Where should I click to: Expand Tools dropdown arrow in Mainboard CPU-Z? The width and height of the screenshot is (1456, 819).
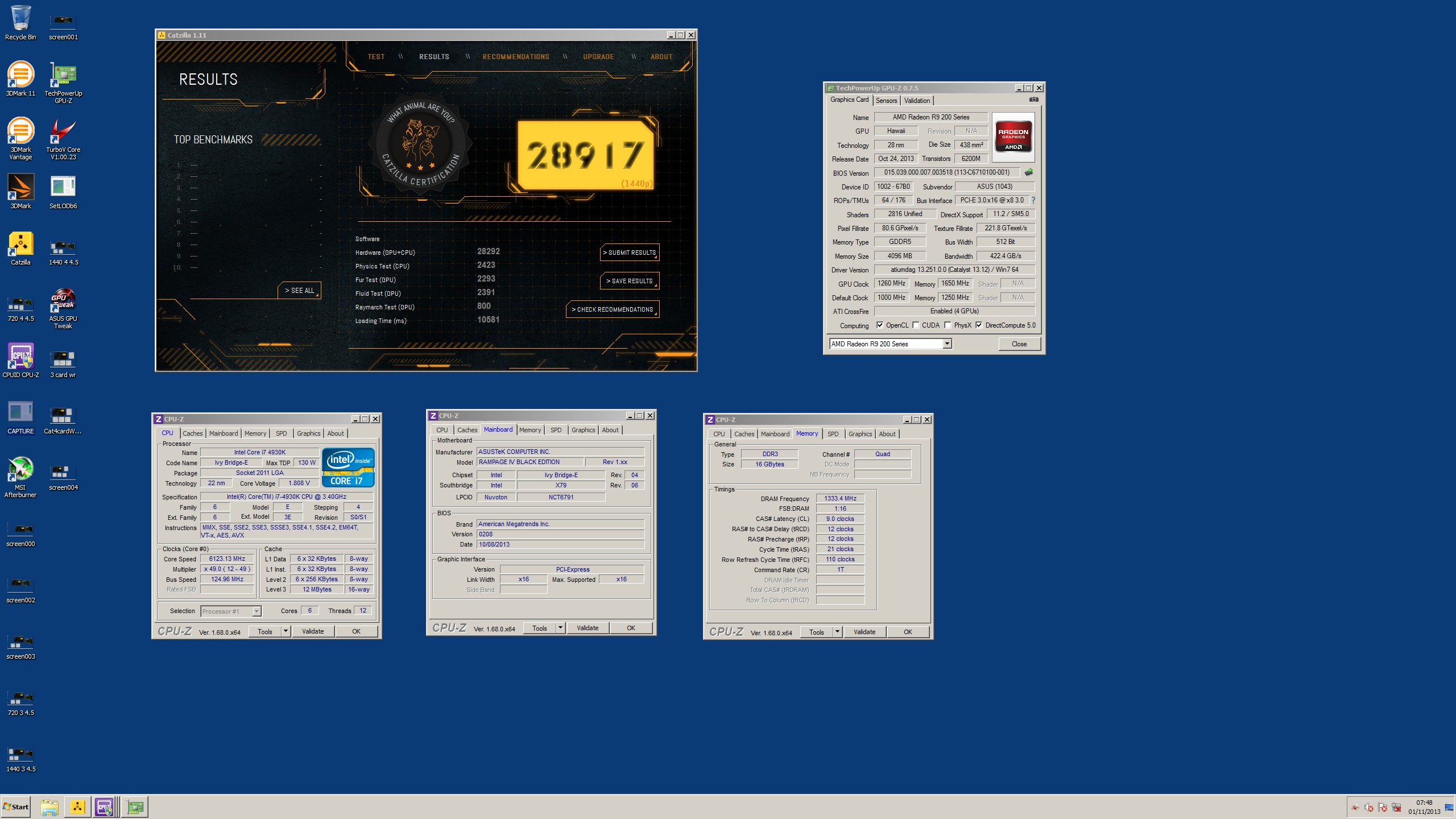coord(560,628)
